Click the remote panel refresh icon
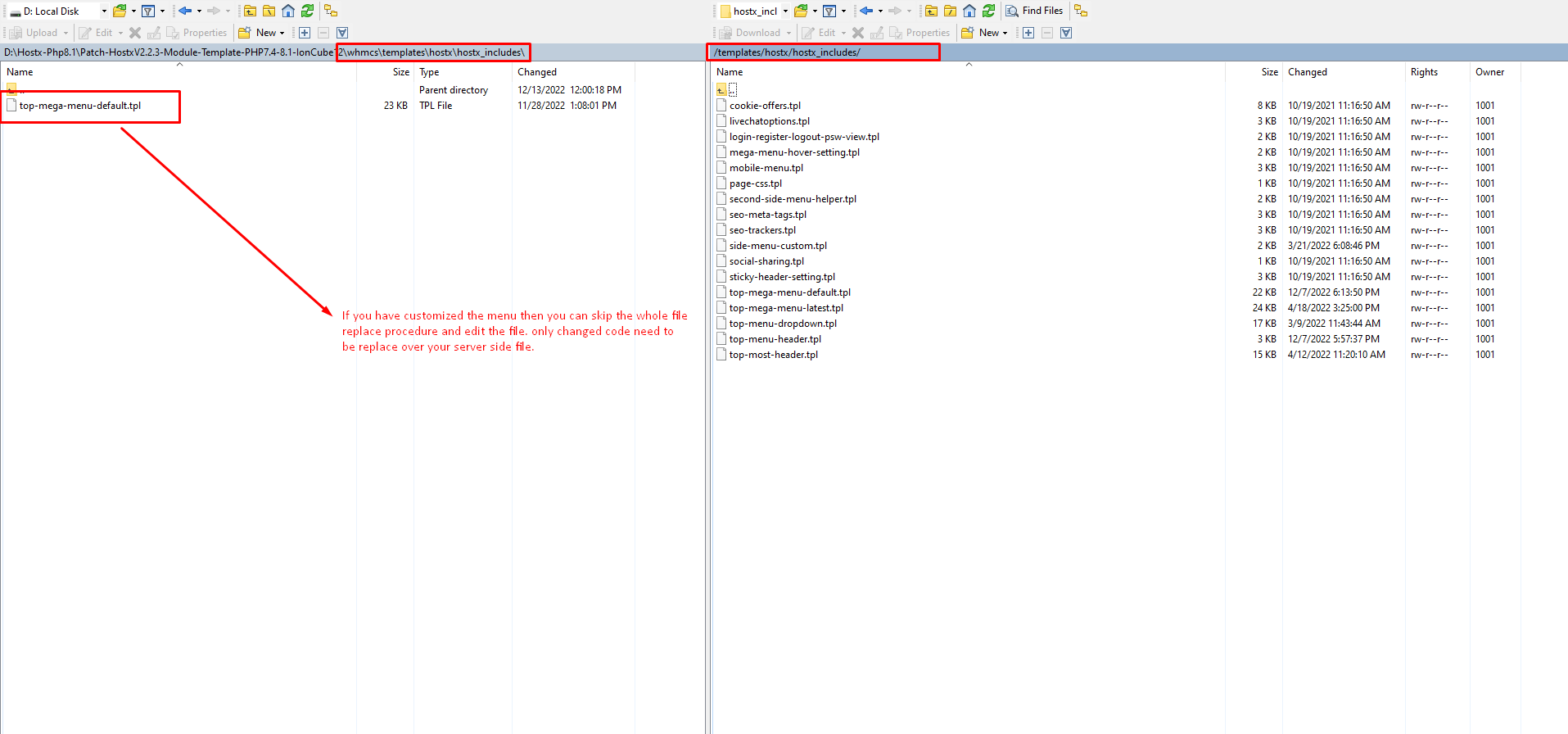The height and width of the screenshot is (734, 1568). pos(988,11)
